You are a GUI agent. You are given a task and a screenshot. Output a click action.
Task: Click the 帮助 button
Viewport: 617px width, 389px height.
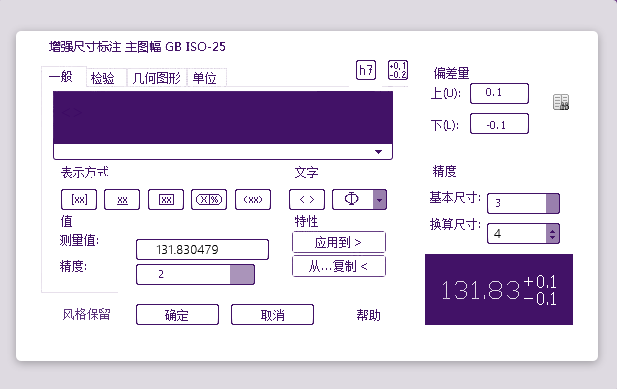[368, 315]
